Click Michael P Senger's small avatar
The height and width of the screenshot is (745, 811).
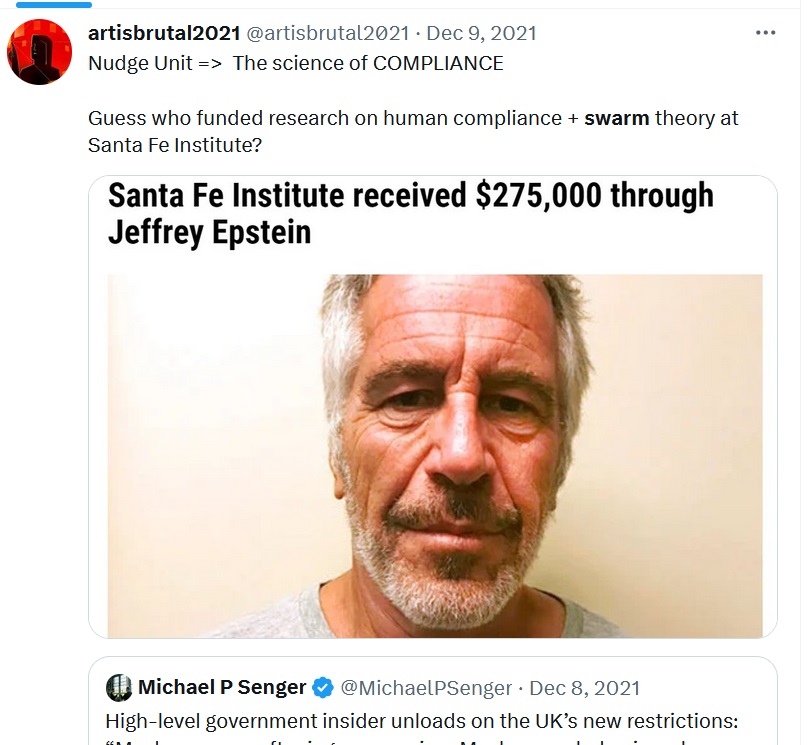coord(119,688)
